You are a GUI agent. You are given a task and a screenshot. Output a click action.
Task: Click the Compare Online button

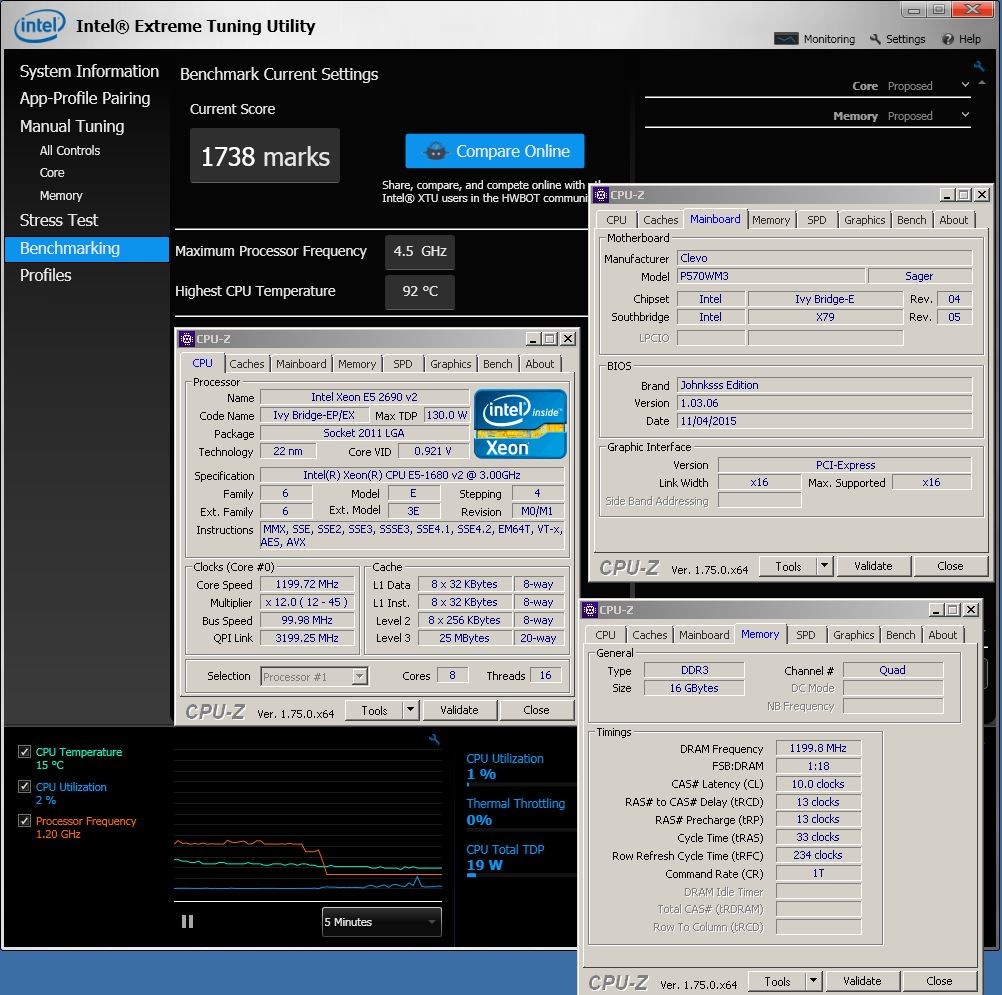pyautogui.click(x=495, y=151)
